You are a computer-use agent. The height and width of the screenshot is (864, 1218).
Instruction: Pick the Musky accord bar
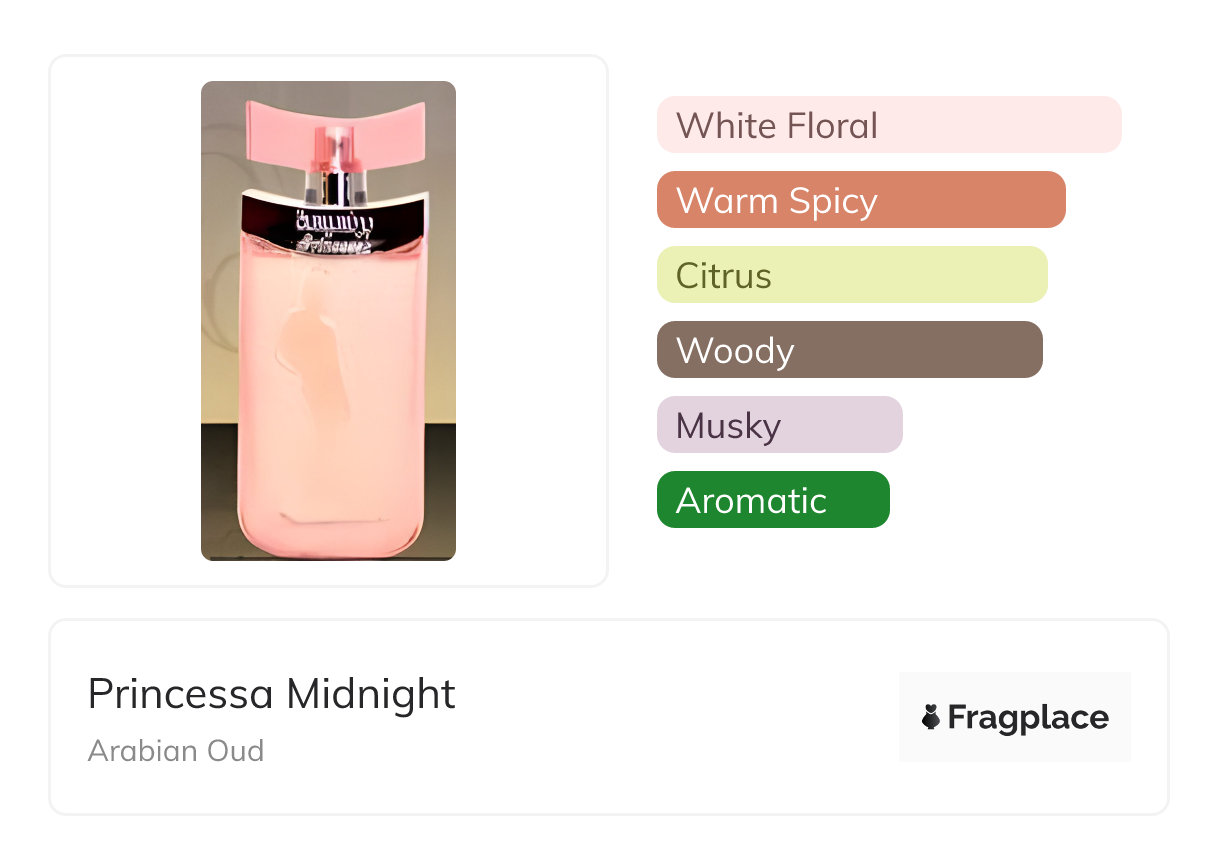[x=779, y=425]
